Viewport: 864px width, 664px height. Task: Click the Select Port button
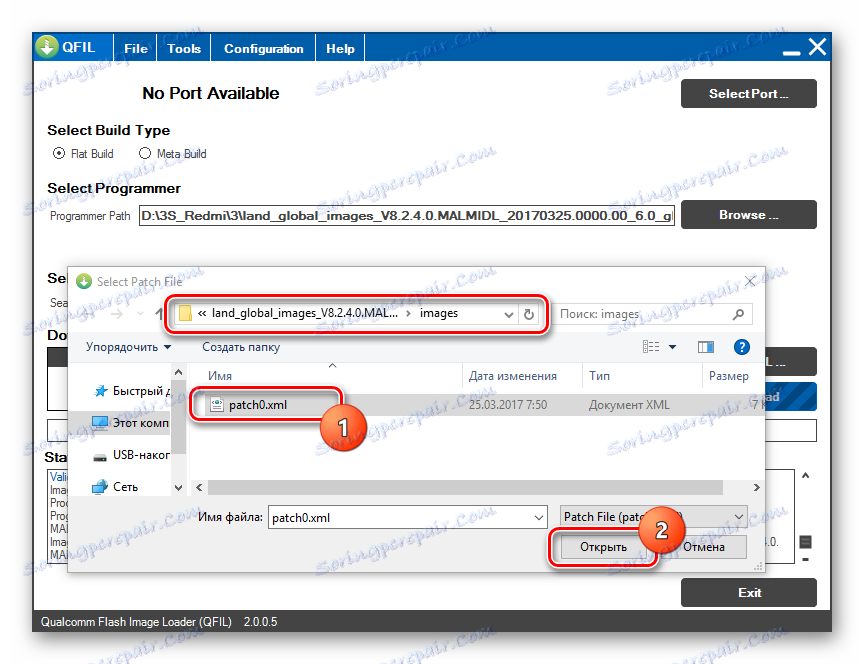[x=748, y=94]
